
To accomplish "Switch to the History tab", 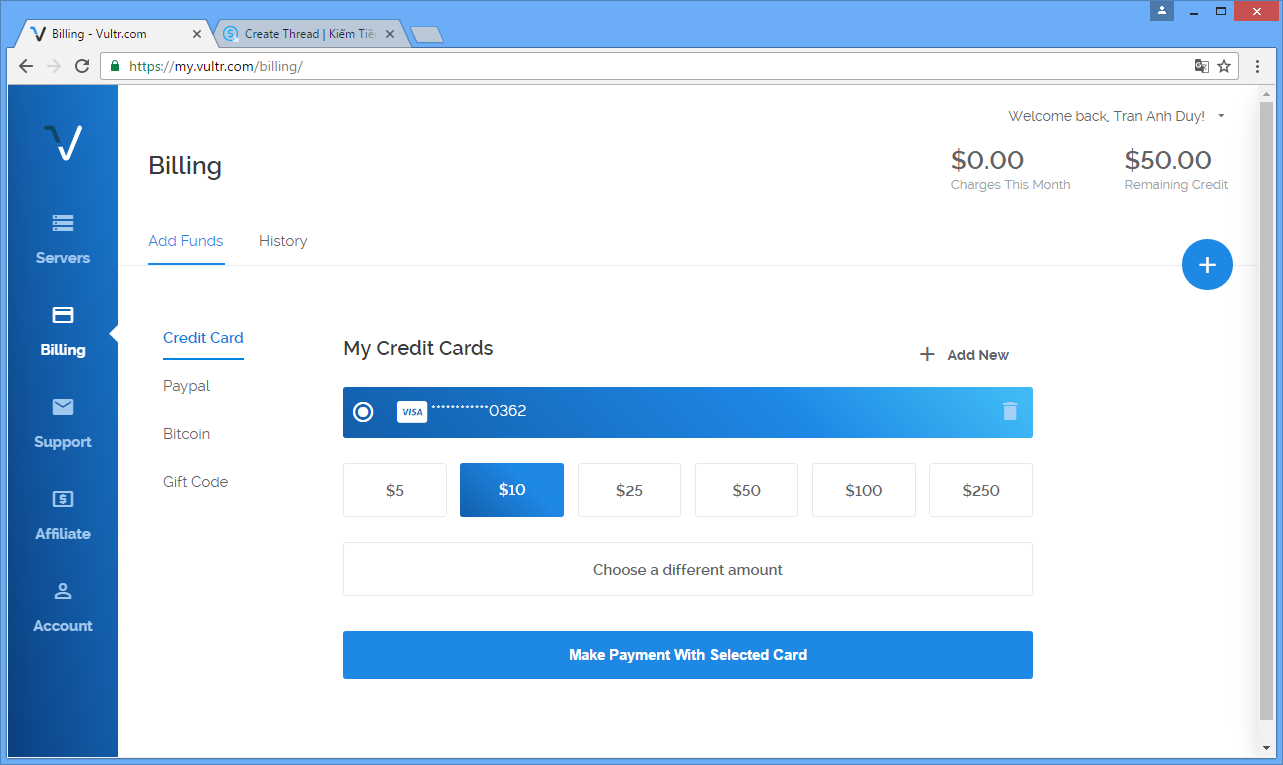I will [x=283, y=241].
